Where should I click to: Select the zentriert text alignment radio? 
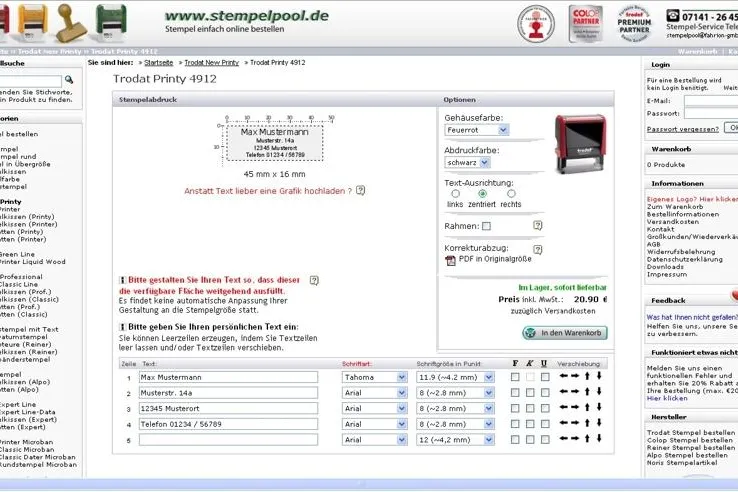click(482, 194)
